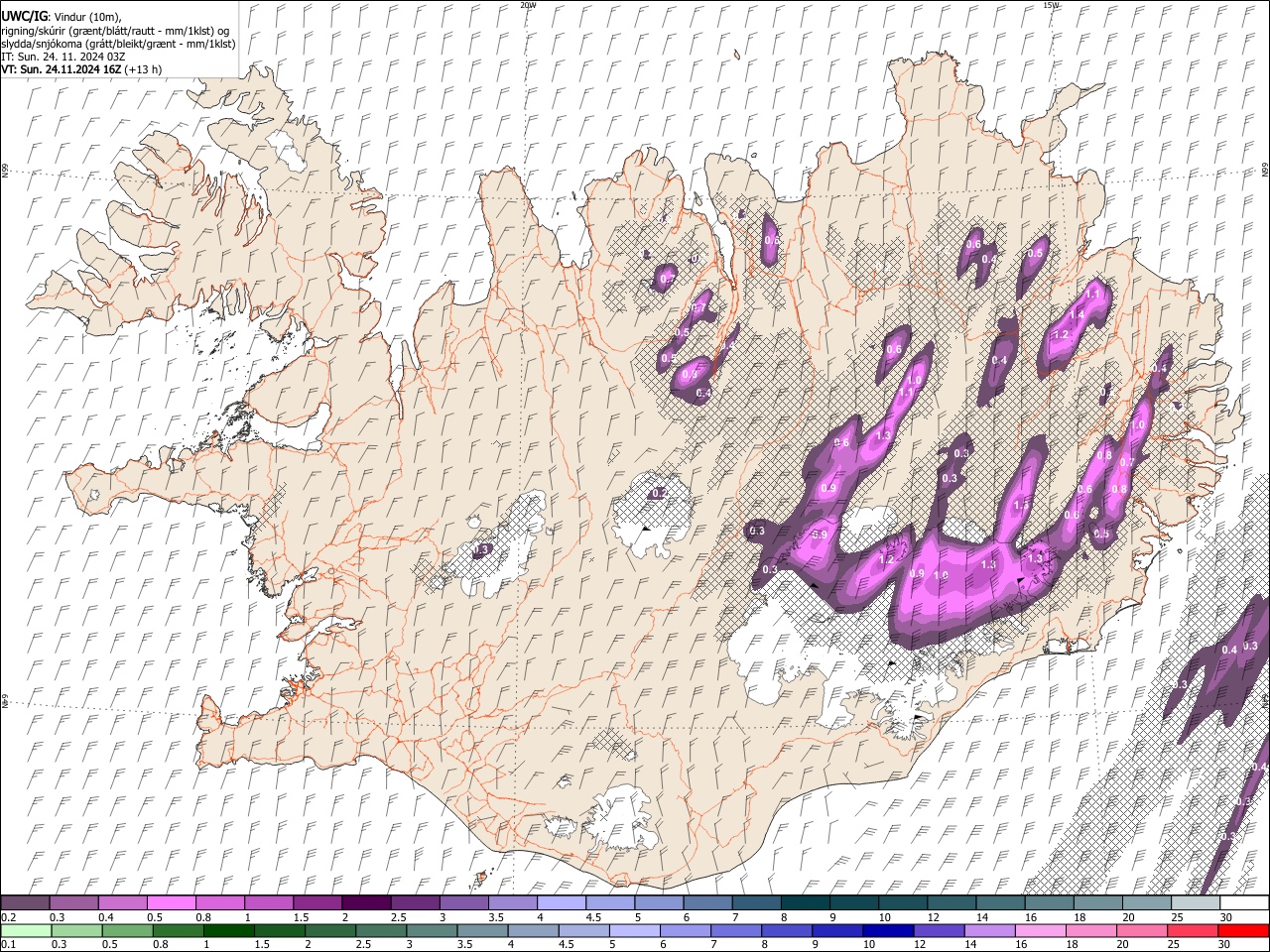Select snow legend swatch between 8 and 9
1270x952 pixels.
pyautogui.click(x=806, y=903)
